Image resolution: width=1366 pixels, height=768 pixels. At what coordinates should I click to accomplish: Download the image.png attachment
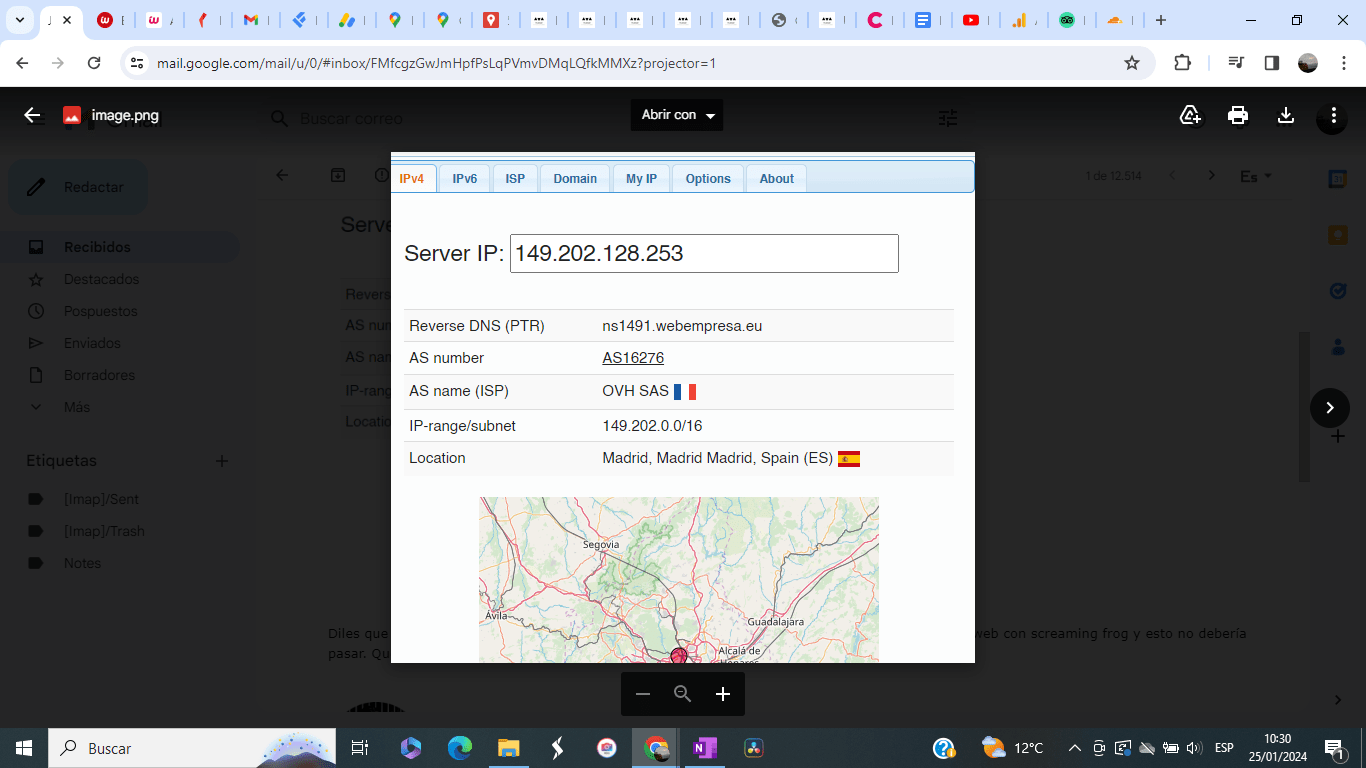tap(1286, 115)
